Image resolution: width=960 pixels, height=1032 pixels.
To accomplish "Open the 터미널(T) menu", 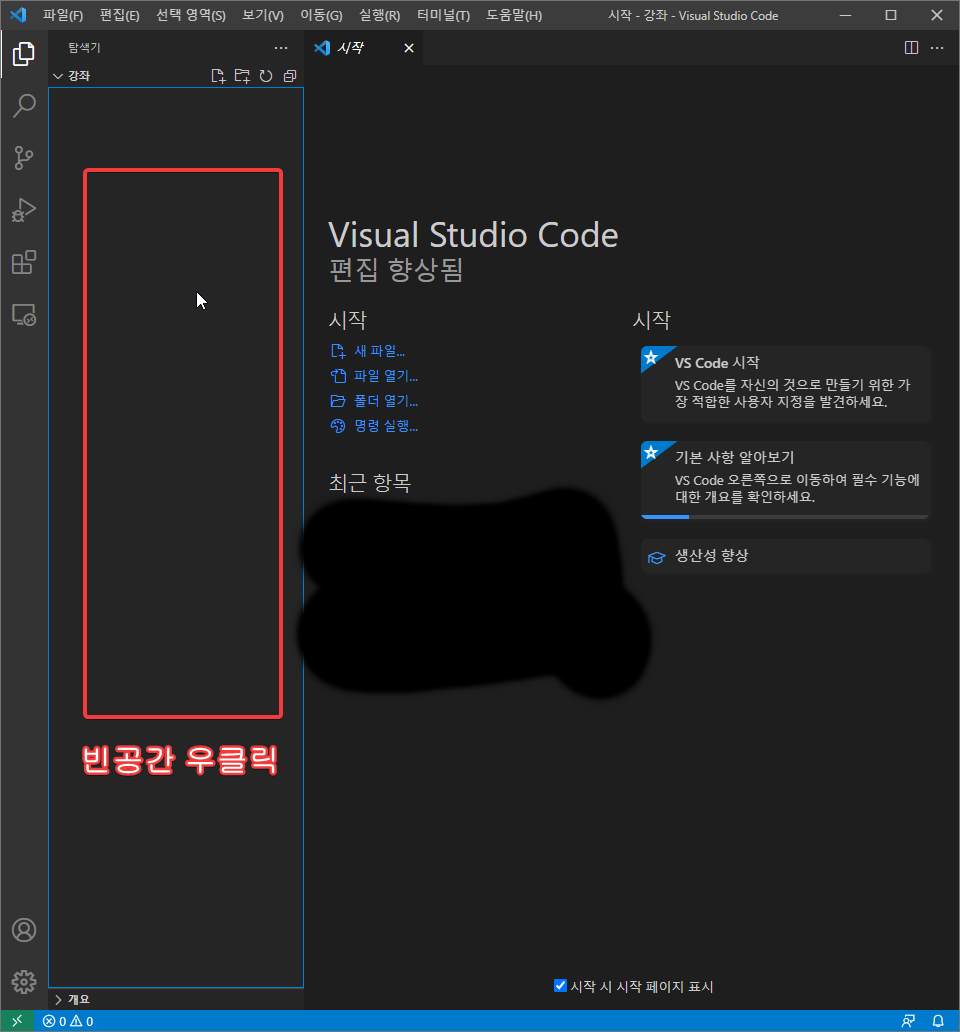I will coord(443,15).
